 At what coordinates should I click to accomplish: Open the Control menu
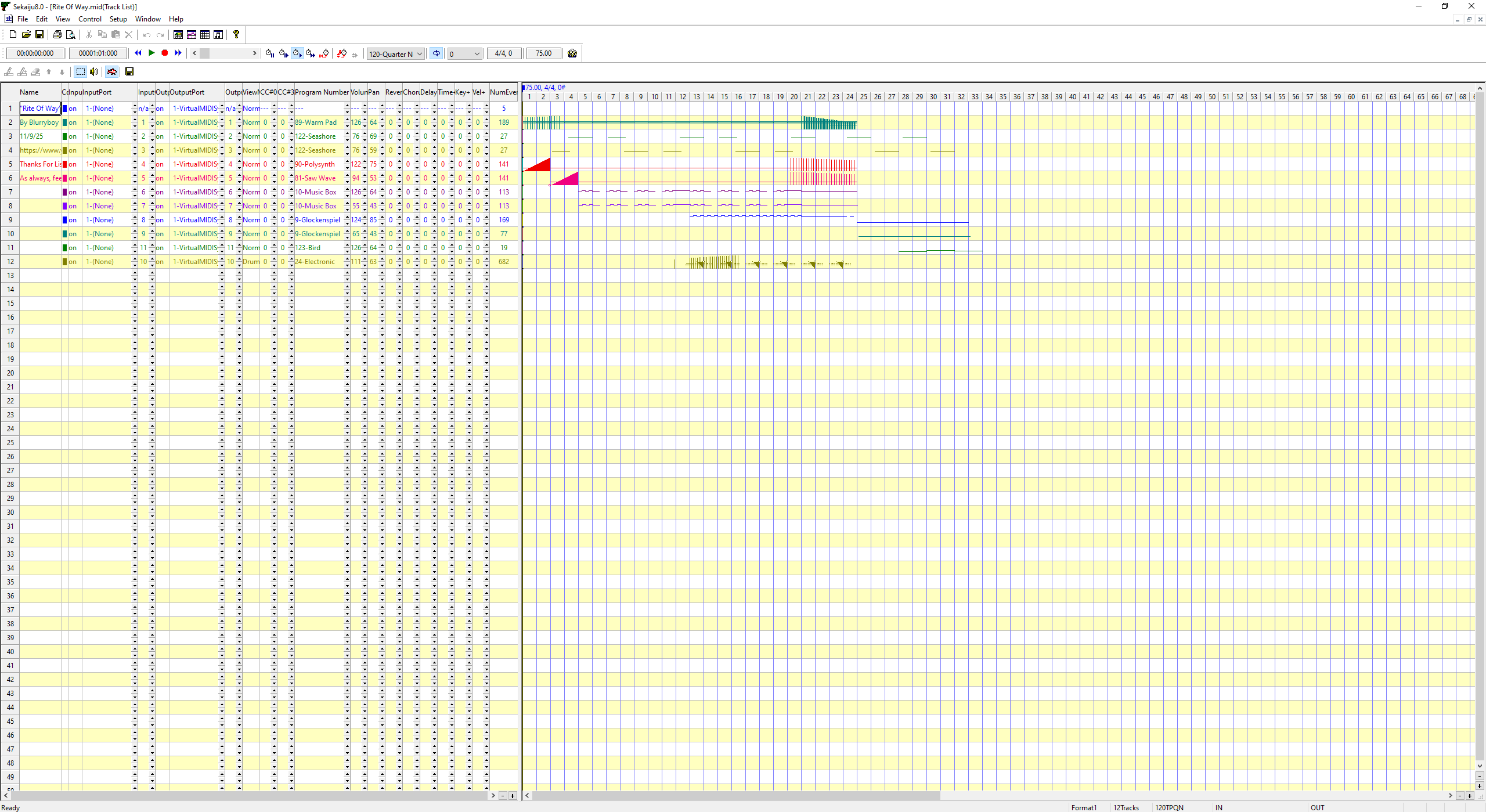coord(89,19)
